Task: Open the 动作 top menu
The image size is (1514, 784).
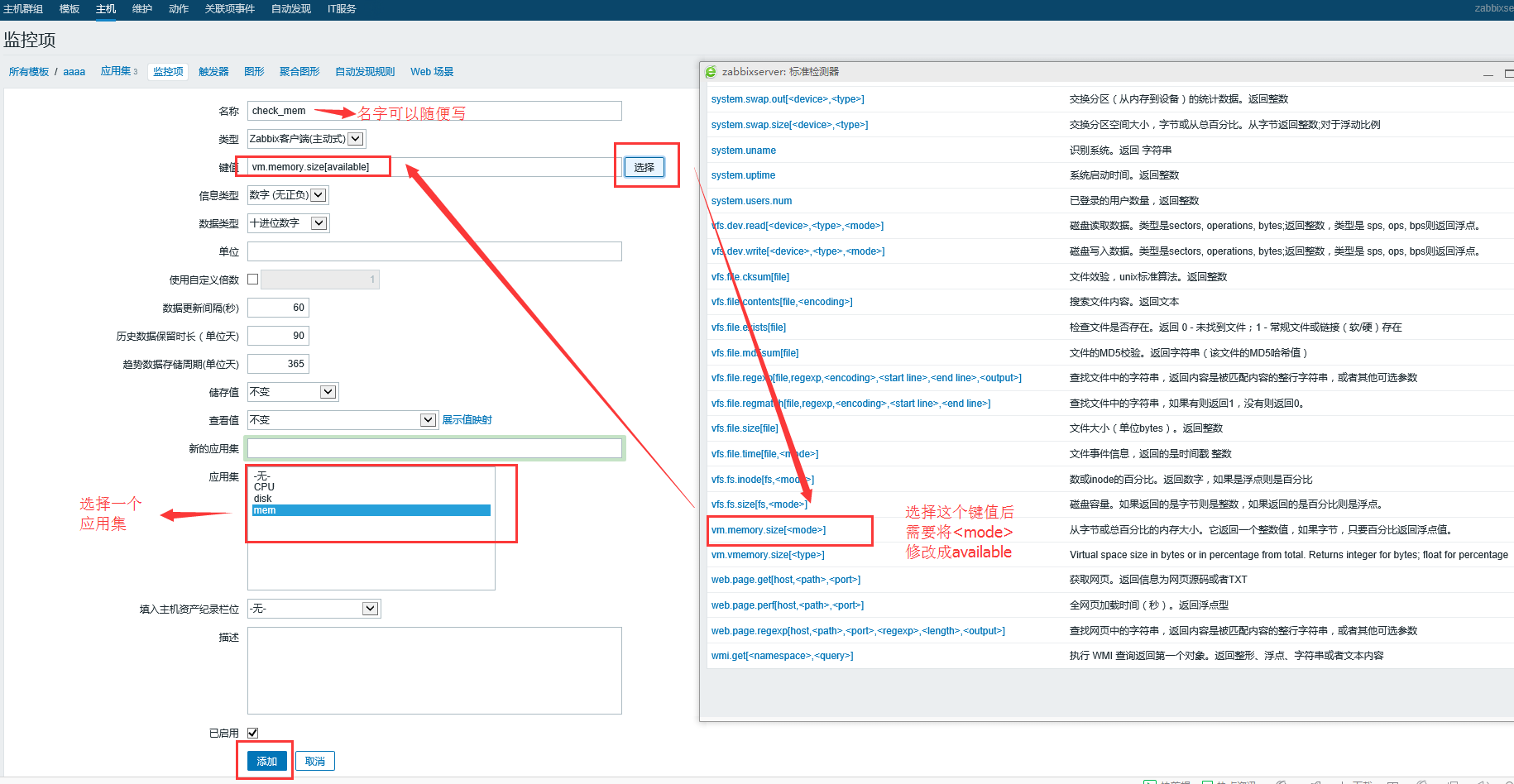Action: 179,9
